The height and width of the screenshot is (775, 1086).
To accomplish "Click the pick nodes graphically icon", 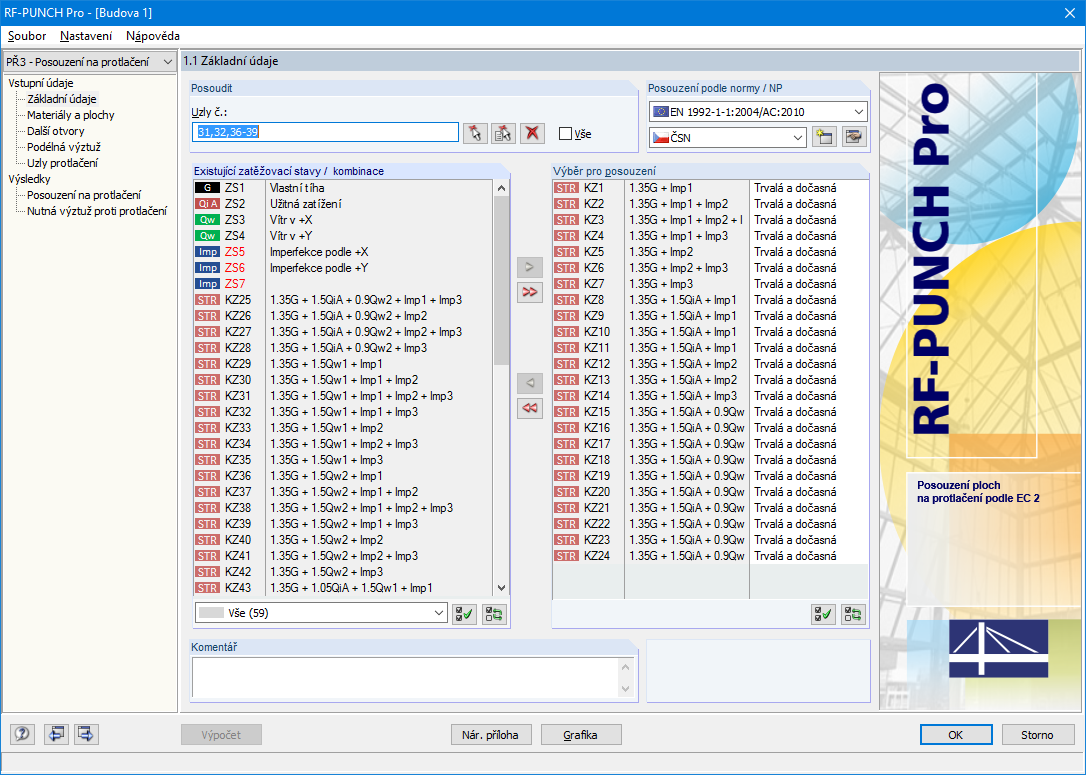I will tap(475, 133).
